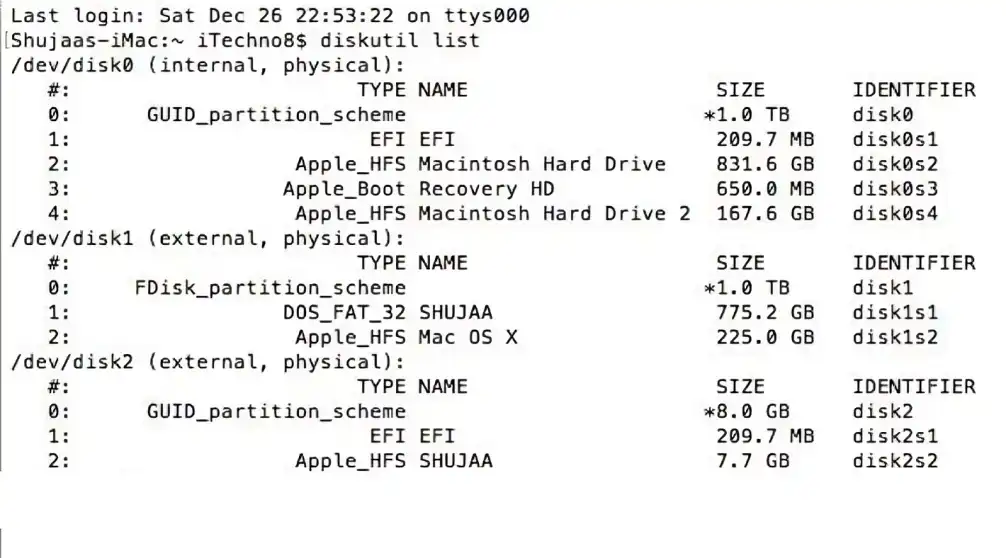Screen dimensions: 1006x558
Task: Click the Recovery HD partition name
Action: pyautogui.click(x=486, y=189)
